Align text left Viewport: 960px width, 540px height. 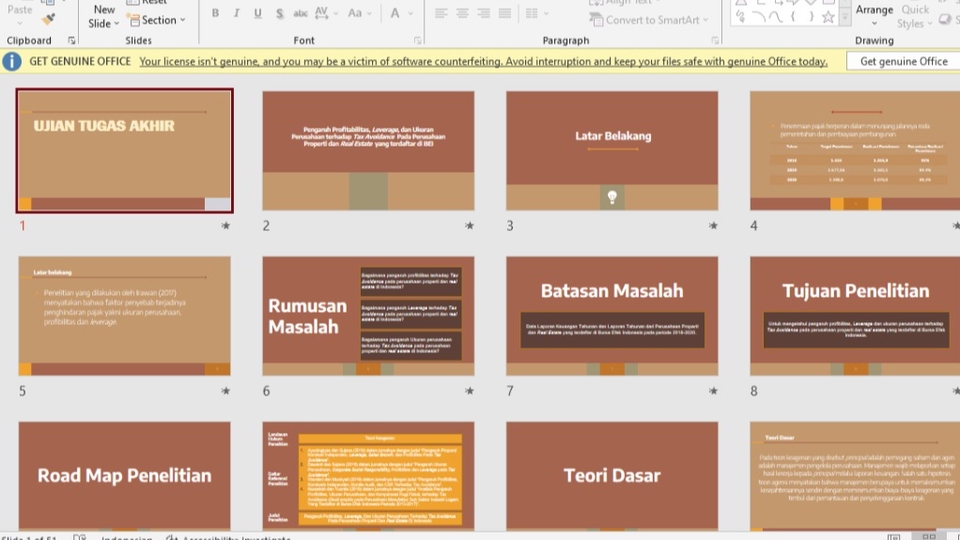point(441,13)
